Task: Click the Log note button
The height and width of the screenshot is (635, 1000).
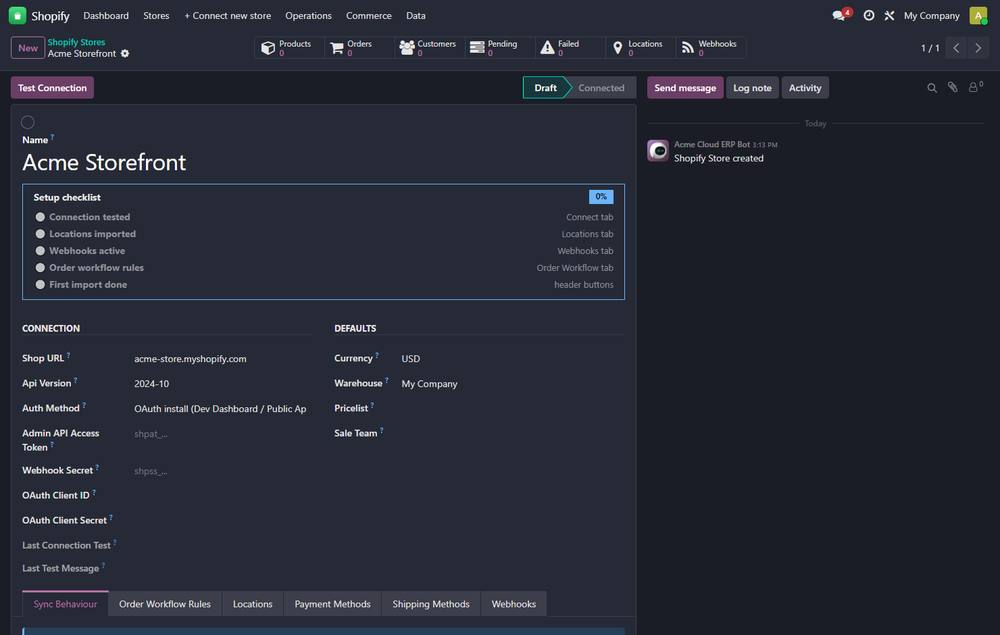Action: pyautogui.click(x=752, y=88)
